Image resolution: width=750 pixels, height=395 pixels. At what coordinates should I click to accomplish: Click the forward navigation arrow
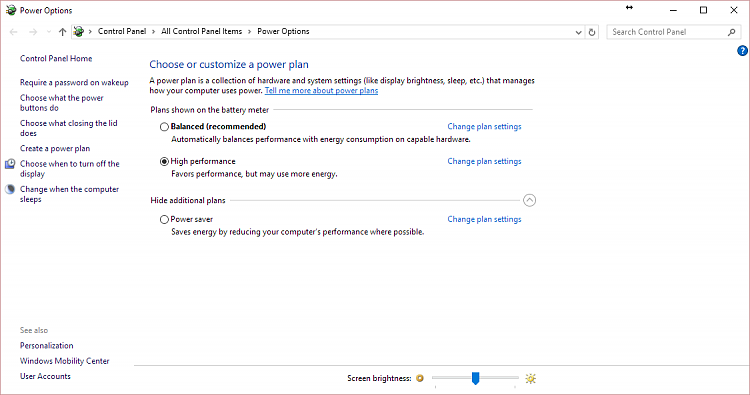[x=33, y=32]
